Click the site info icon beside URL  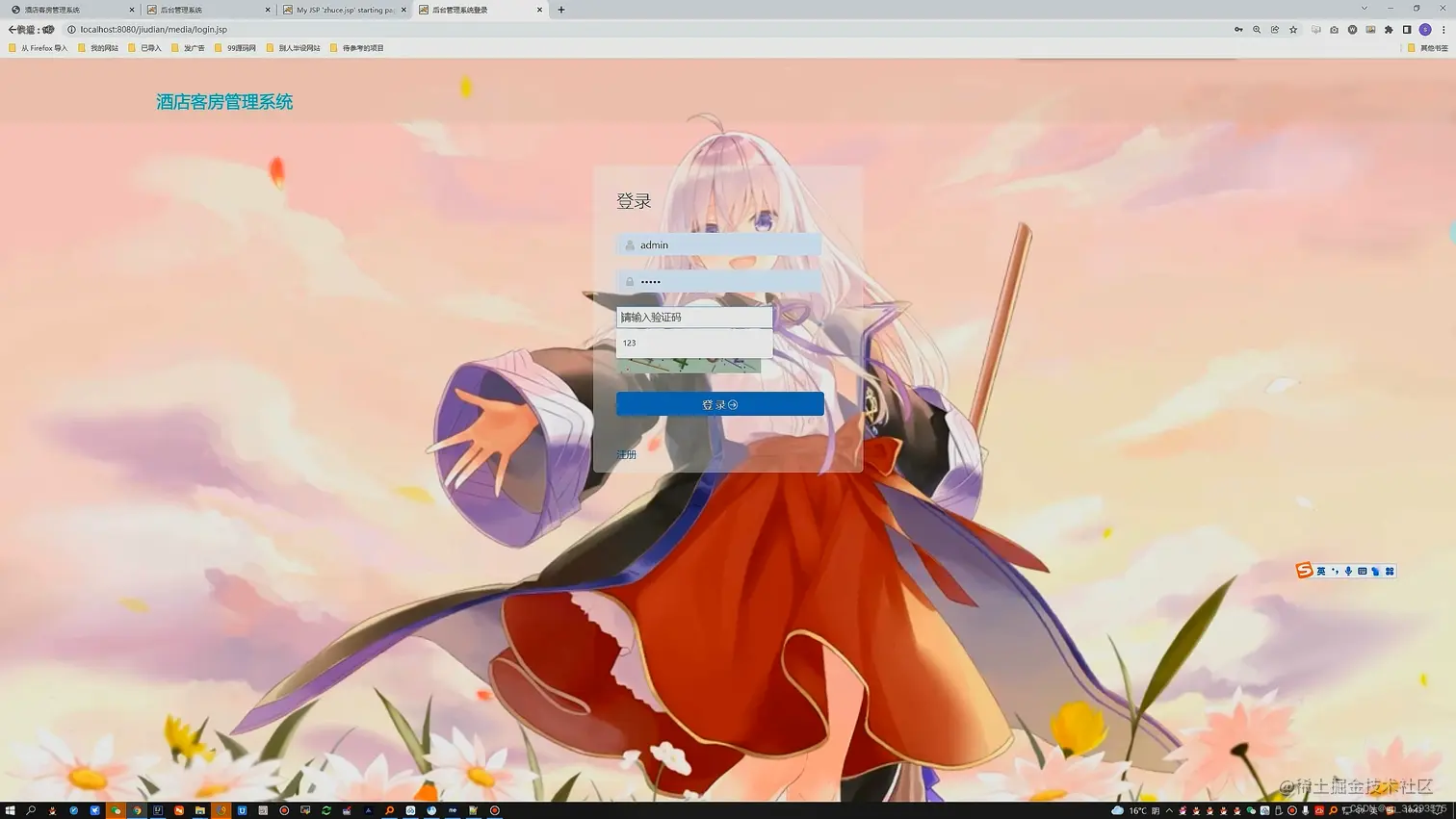pos(71,30)
